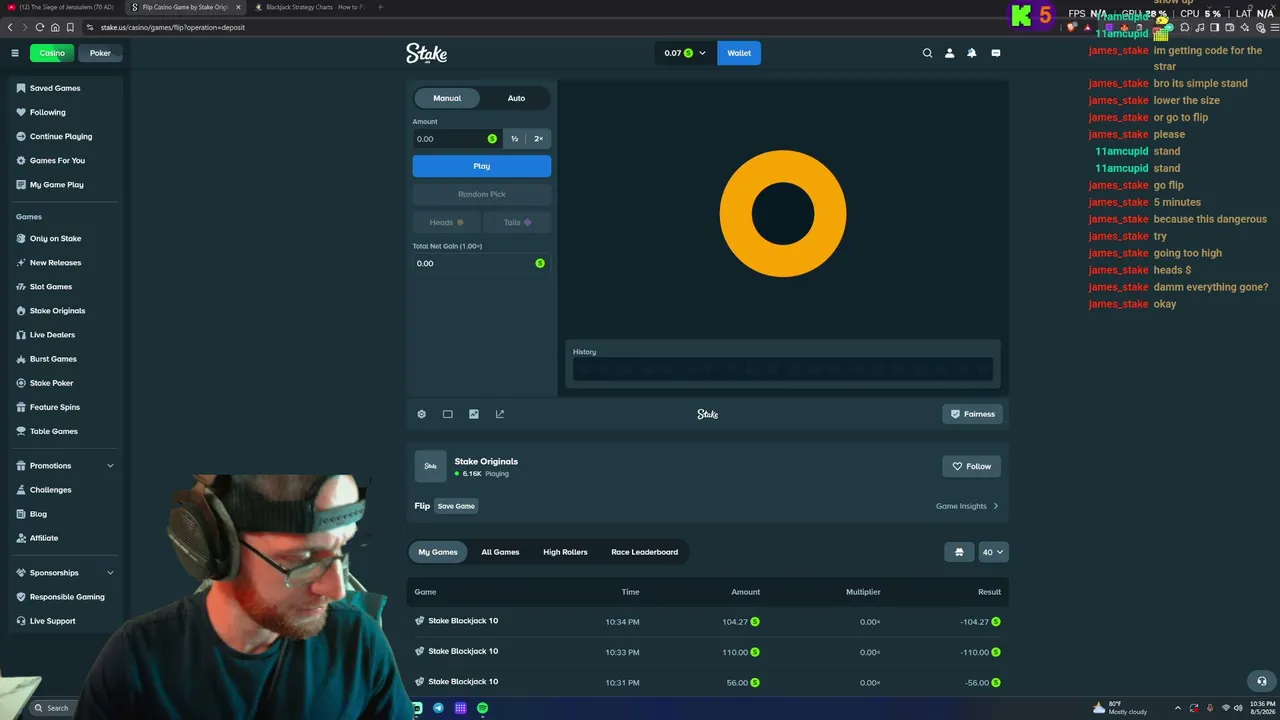Open the live support headset bubble
1280x720 pixels.
(1262, 681)
